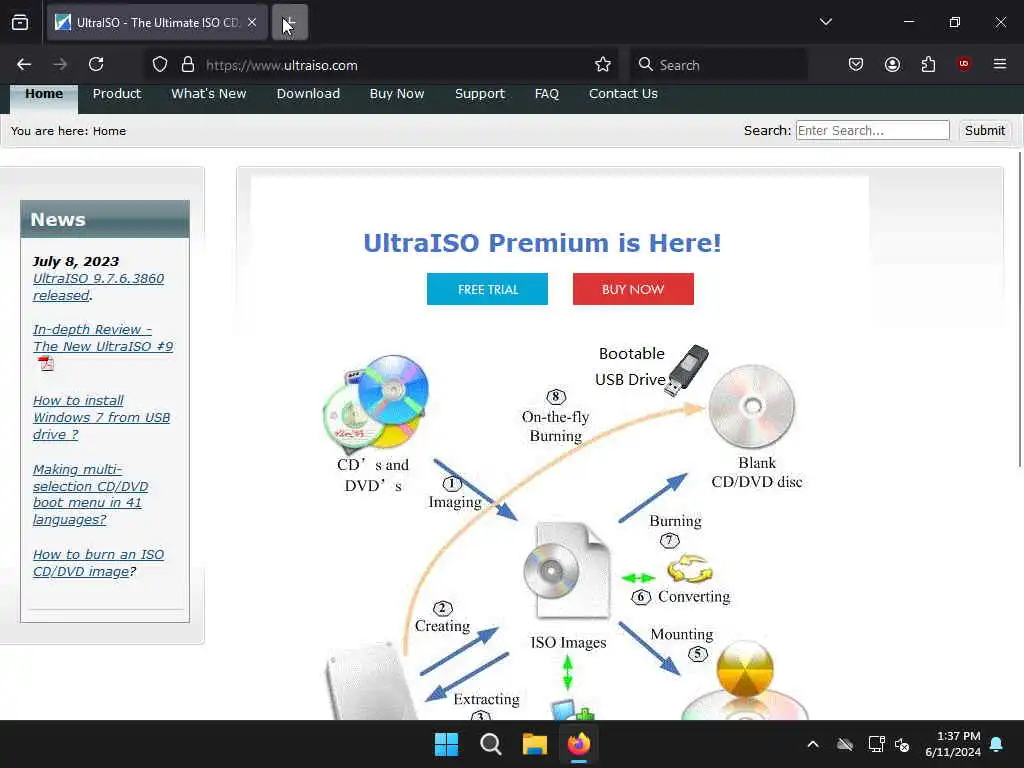Click the ISO Images file graphic
This screenshot has width=1024, height=768.
[567, 570]
